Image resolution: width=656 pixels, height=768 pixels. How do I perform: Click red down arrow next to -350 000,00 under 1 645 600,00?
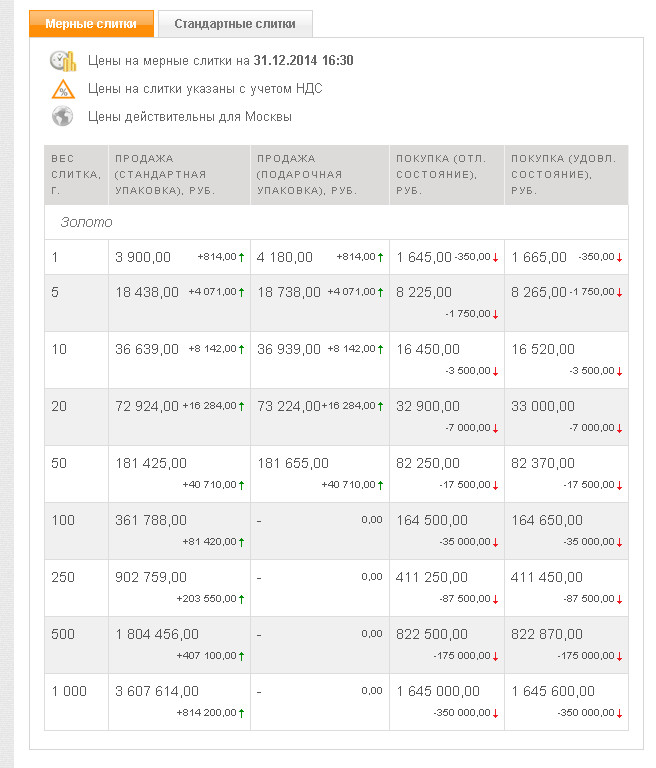[x=619, y=714]
